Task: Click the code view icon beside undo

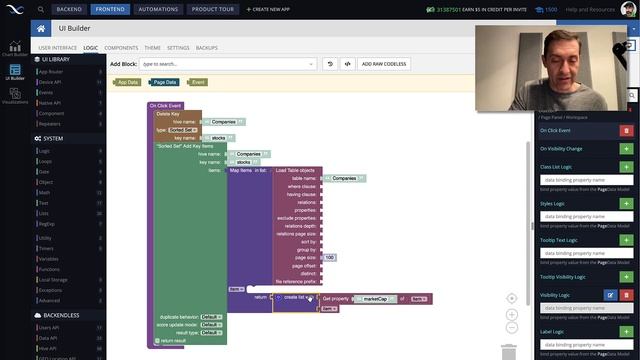Action: click(348, 64)
